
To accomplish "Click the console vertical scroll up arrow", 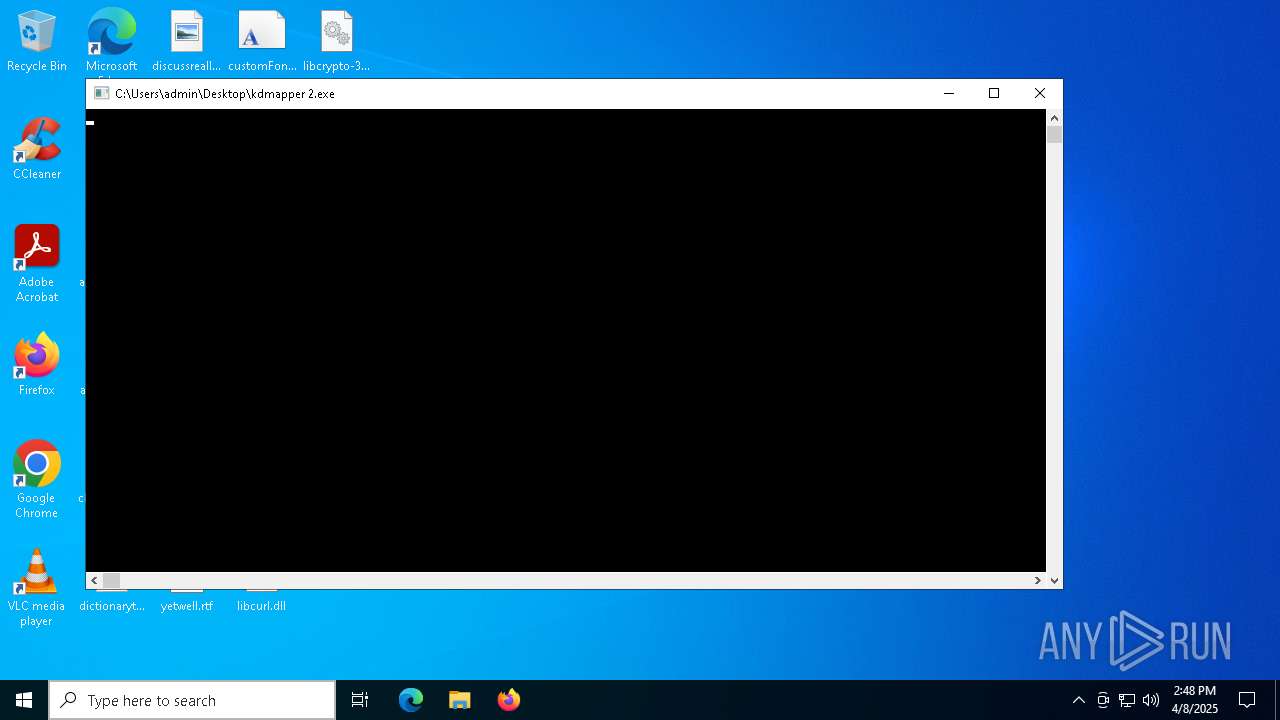I will pyautogui.click(x=1054, y=118).
